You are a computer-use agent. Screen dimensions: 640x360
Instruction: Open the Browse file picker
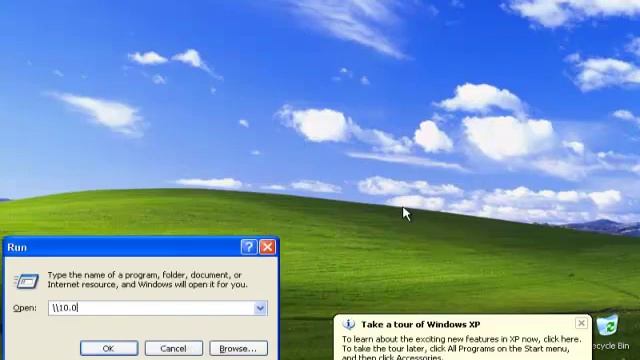click(x=238, y=348)
